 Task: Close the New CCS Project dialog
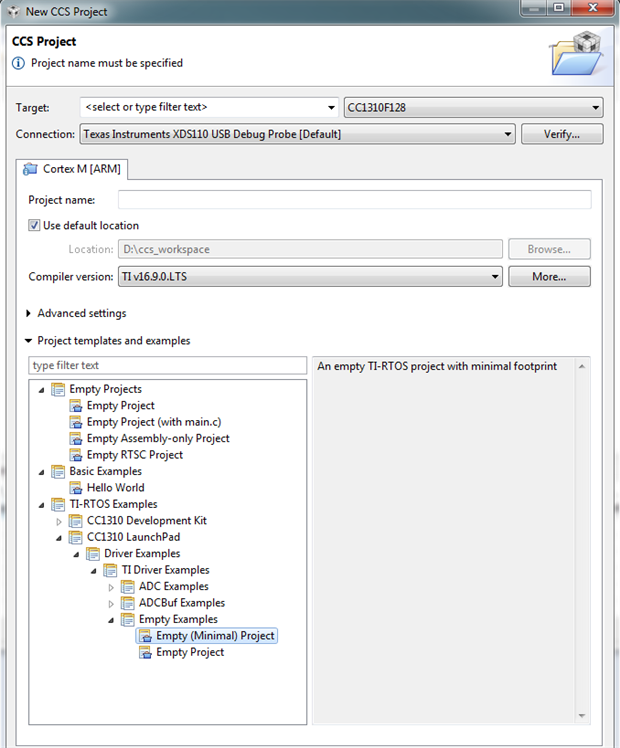[x=593, y=8]
